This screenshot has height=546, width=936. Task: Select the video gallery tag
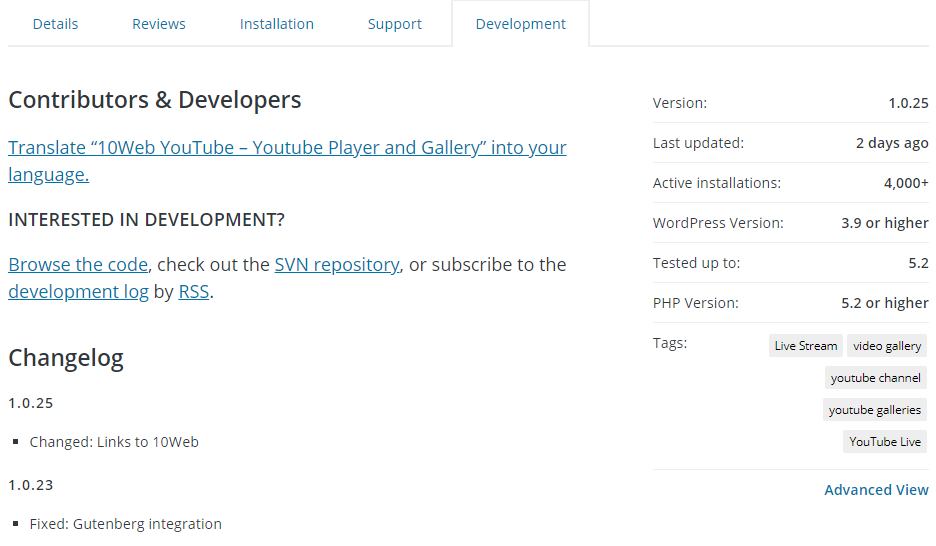tap(887, 346)
